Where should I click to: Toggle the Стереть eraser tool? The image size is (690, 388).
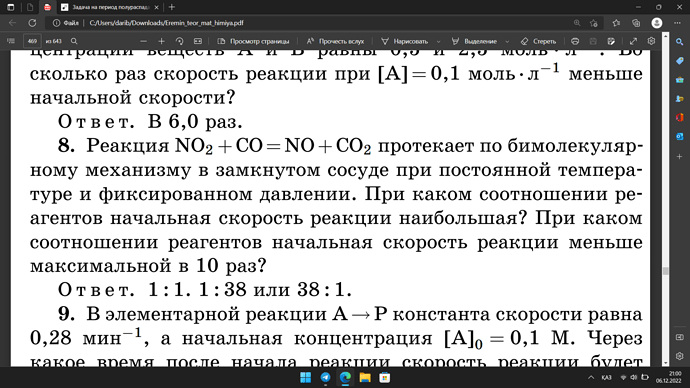point(538,41)
